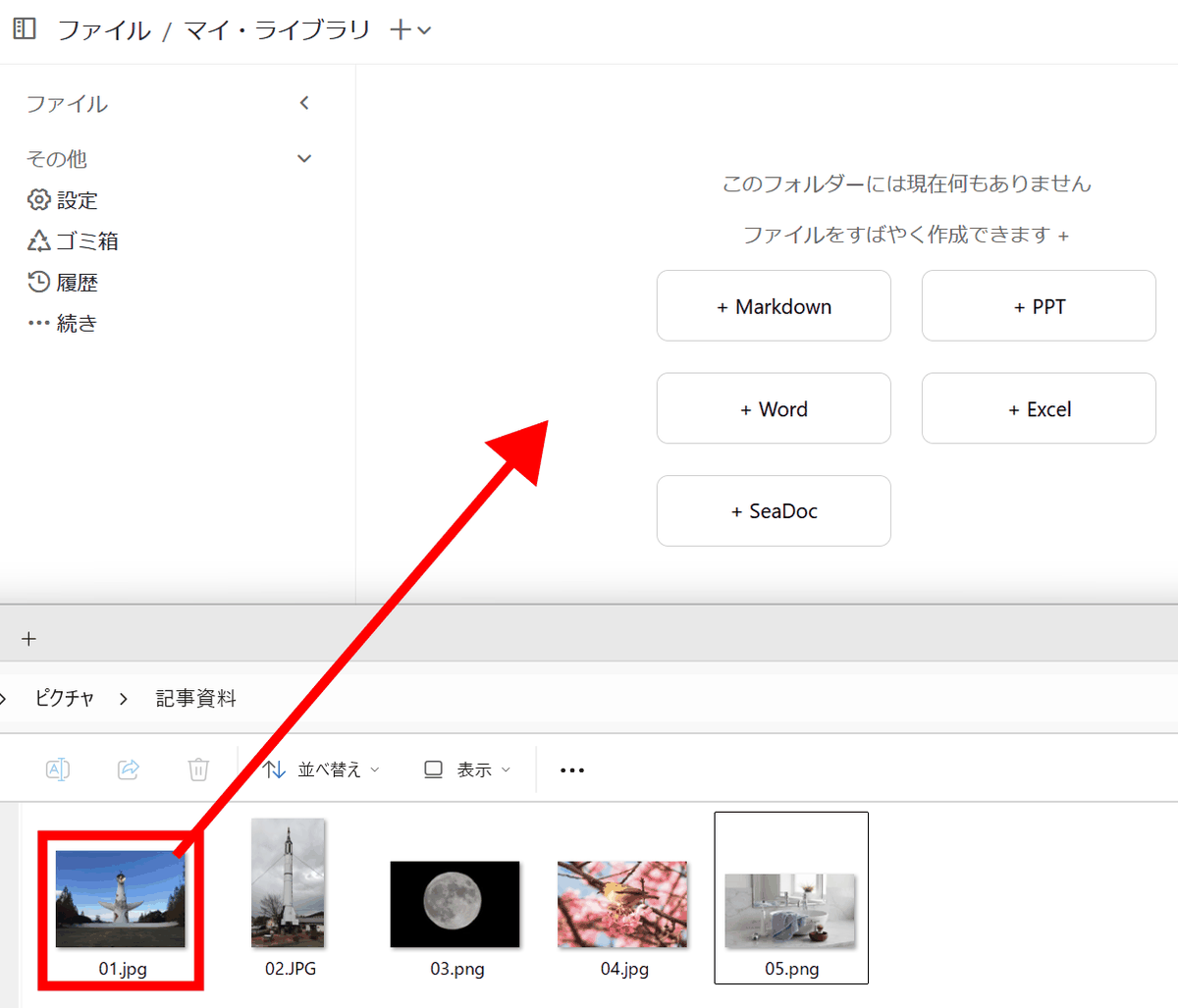
Task: Open 履歴 history in sidebar
Action: click(64, 283)
